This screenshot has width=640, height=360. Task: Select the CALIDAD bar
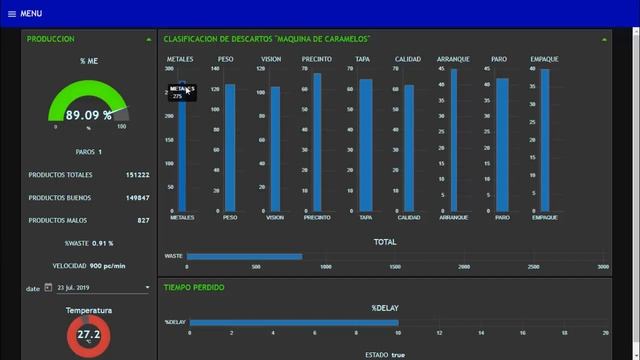pos(409,148)
